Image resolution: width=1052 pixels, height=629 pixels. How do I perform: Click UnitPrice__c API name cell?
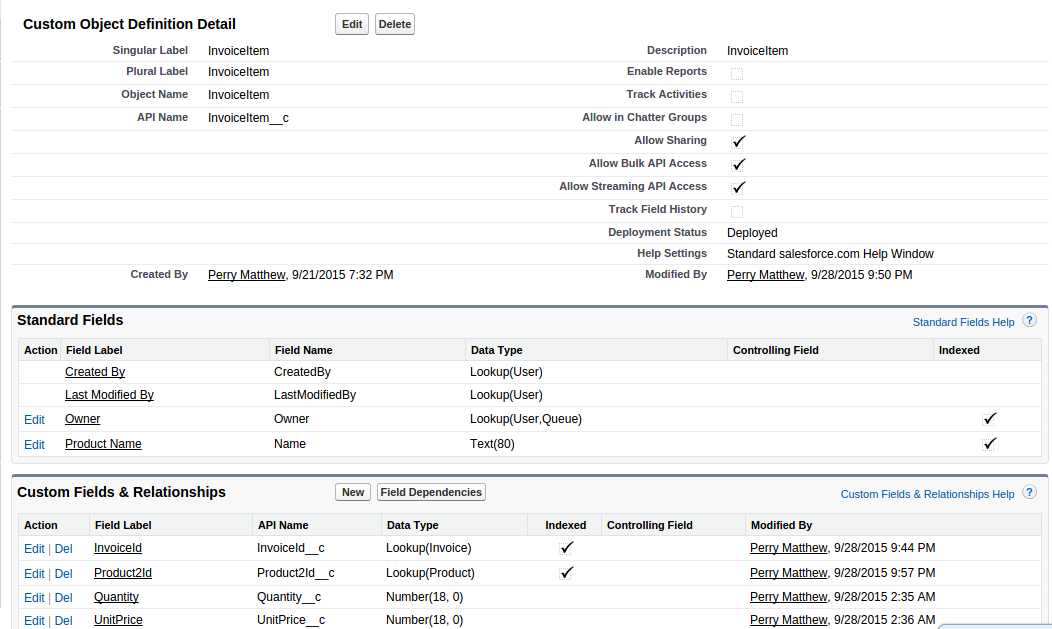(291, 620)
